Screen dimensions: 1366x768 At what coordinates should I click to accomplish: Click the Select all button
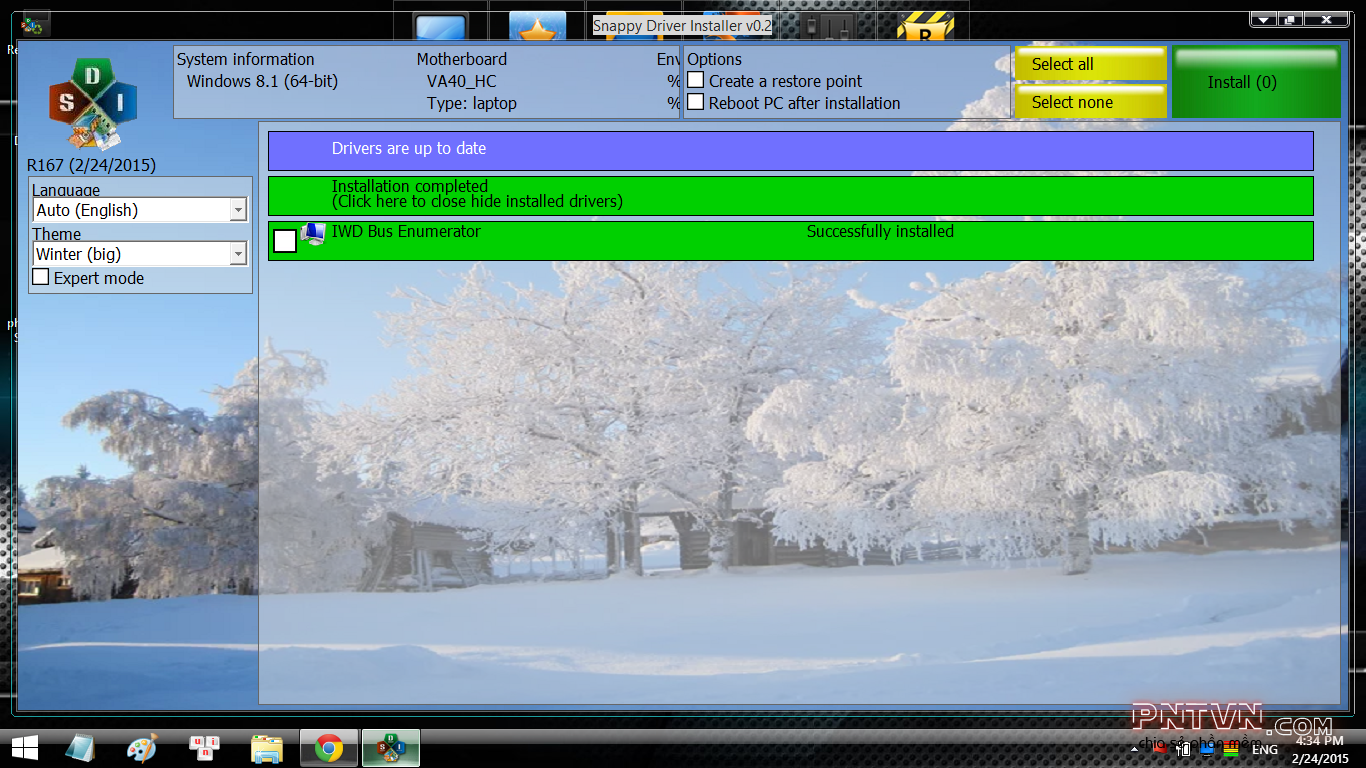pyautogui.click(x=1091, y=64)
